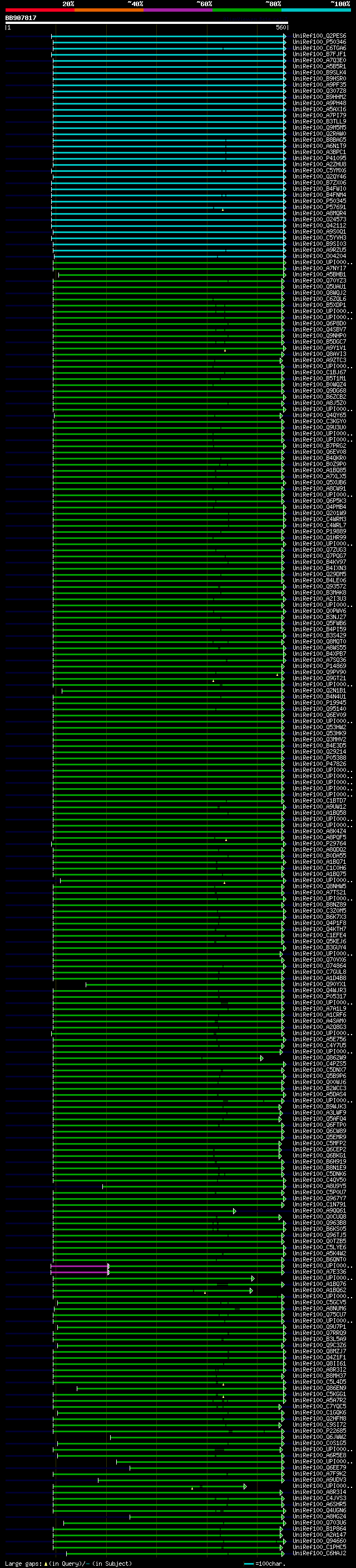Select the UniRef100_P14869 label

point(319,666)
